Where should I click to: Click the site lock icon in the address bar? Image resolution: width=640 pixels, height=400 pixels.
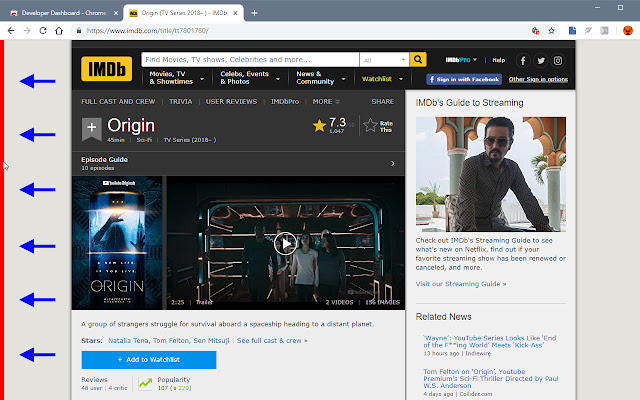[x=79, y=31]
